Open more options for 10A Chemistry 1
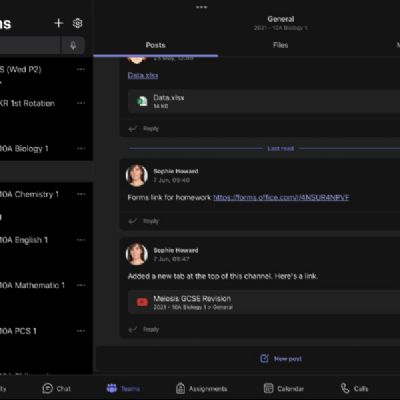The width and height of the screenshot is (400, 400). click(x=81, y=194)
